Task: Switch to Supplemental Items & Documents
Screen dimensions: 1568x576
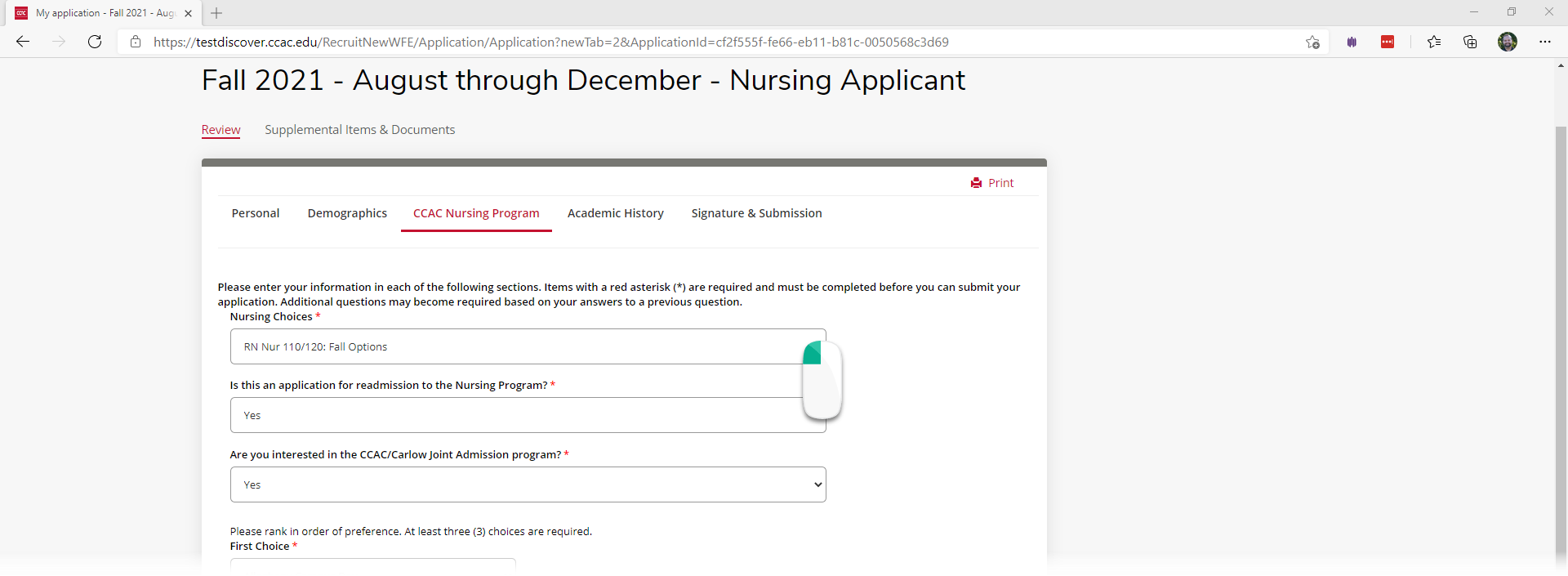Action: tap(359, 130)
